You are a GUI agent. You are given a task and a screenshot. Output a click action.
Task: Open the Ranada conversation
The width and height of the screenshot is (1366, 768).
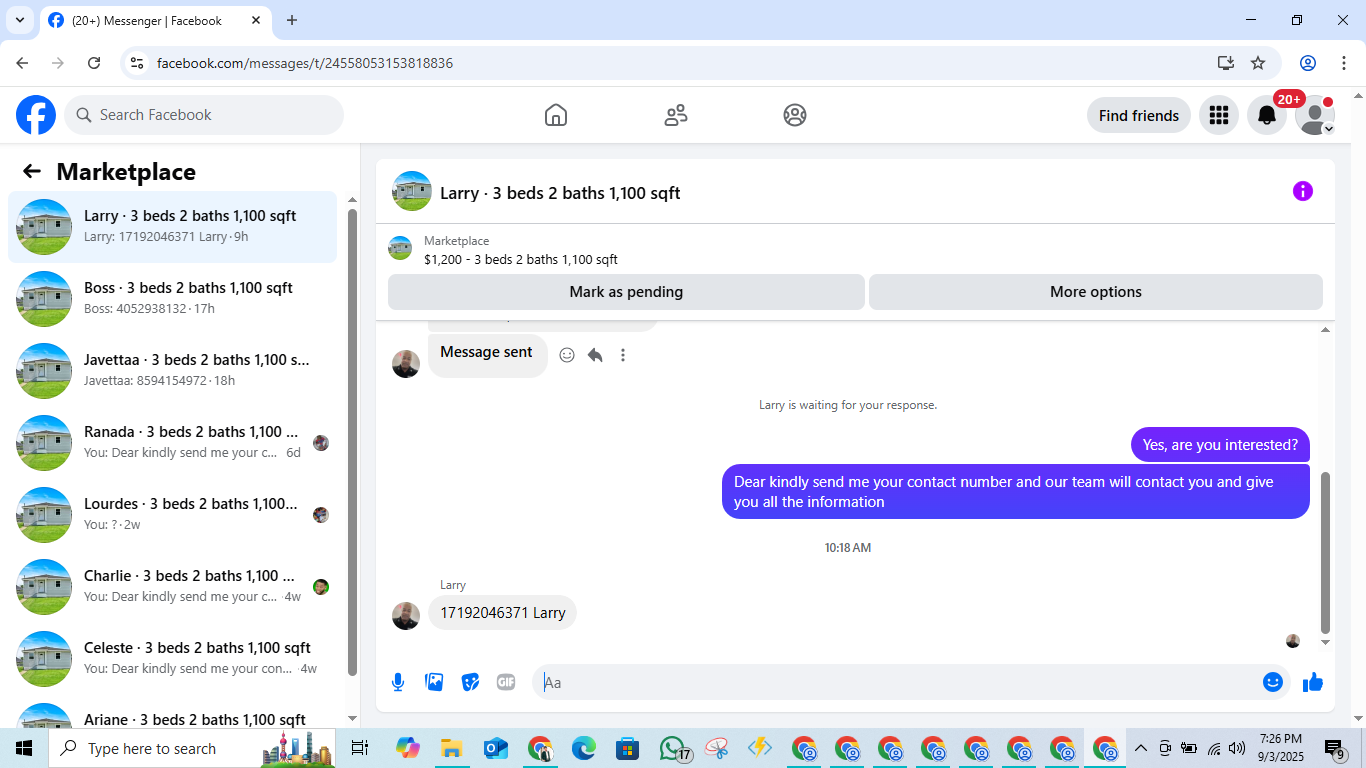173,443
